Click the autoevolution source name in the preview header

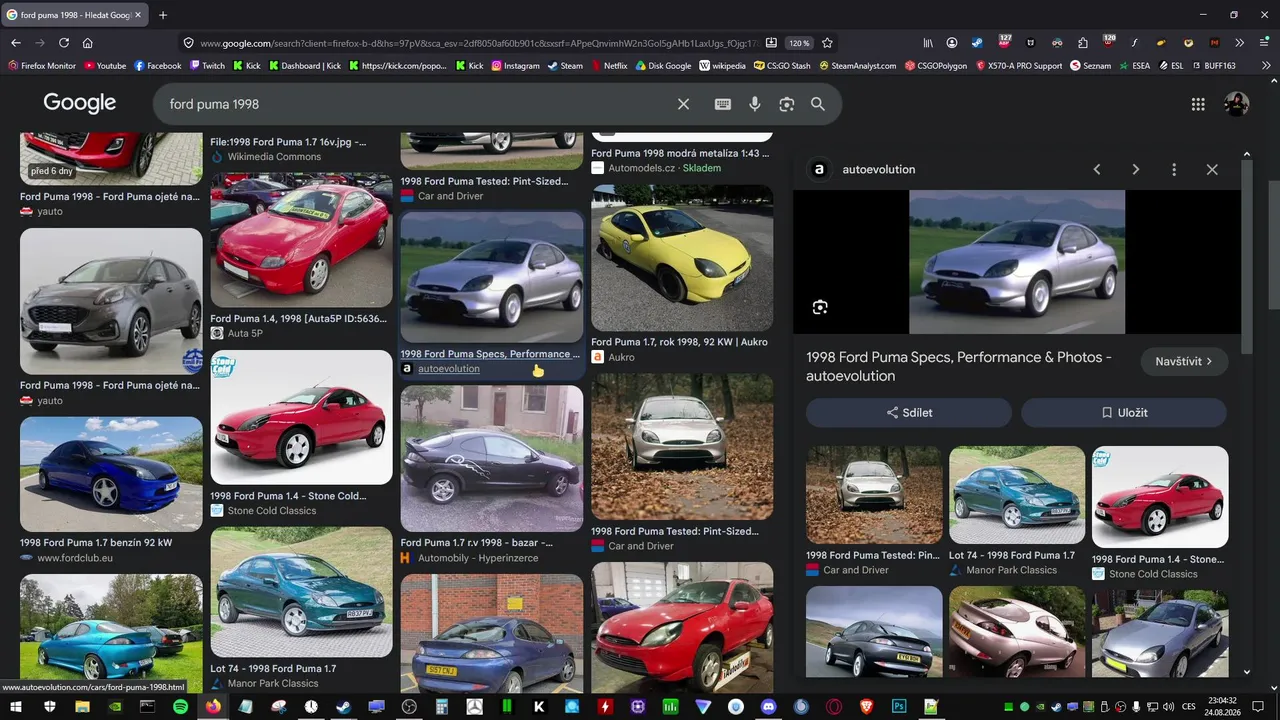click(879, 170)
